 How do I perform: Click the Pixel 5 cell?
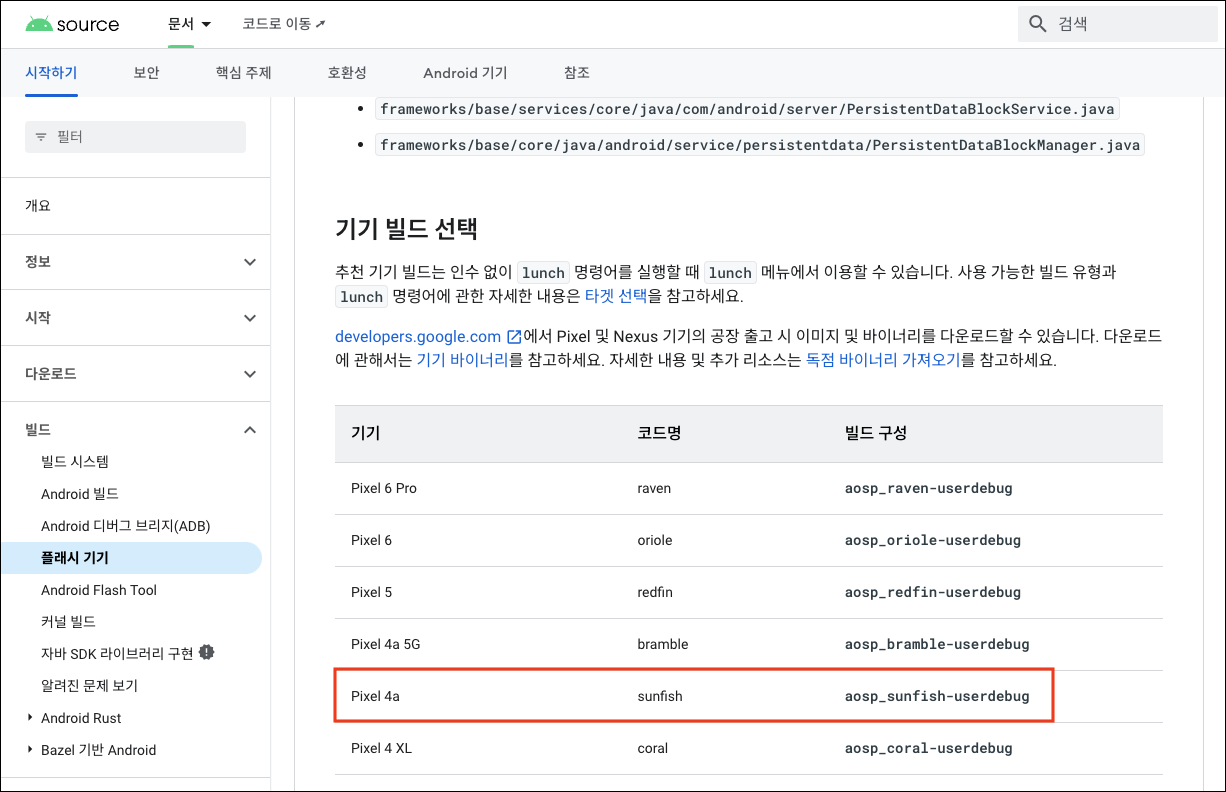[x=372, y=593]
